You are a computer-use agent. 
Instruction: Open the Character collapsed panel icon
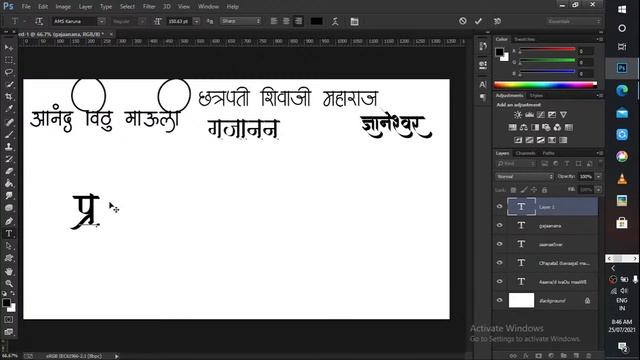coord(483,84)
